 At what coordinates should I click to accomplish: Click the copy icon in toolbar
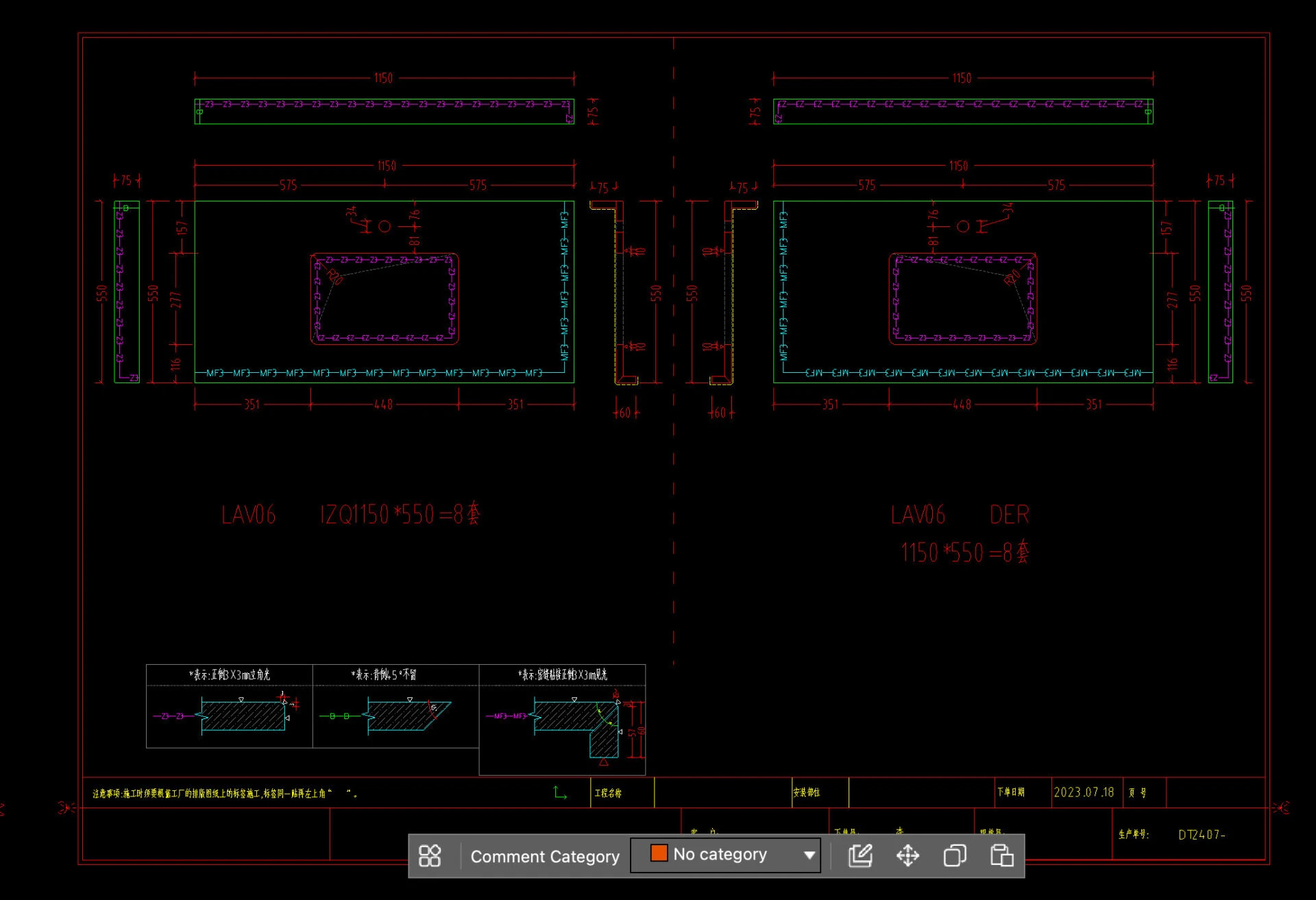[955, 855]
